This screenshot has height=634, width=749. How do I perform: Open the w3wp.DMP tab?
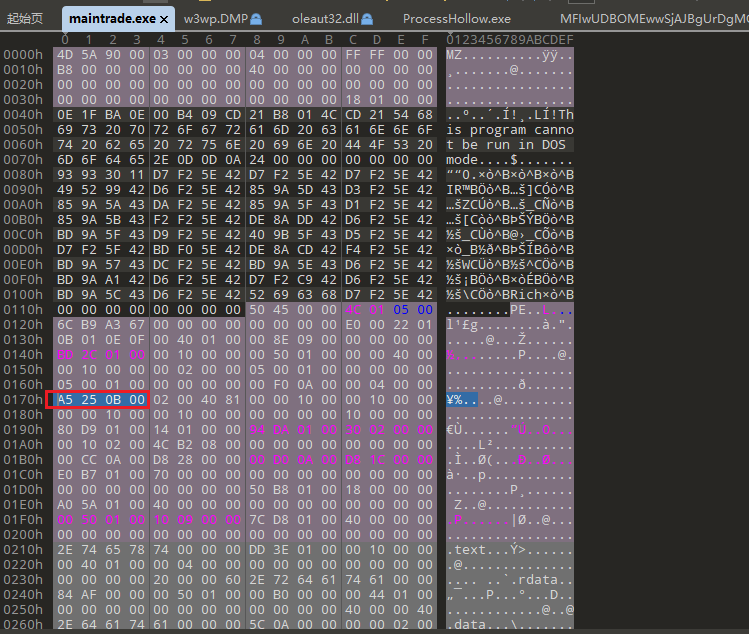coord(216,19)
